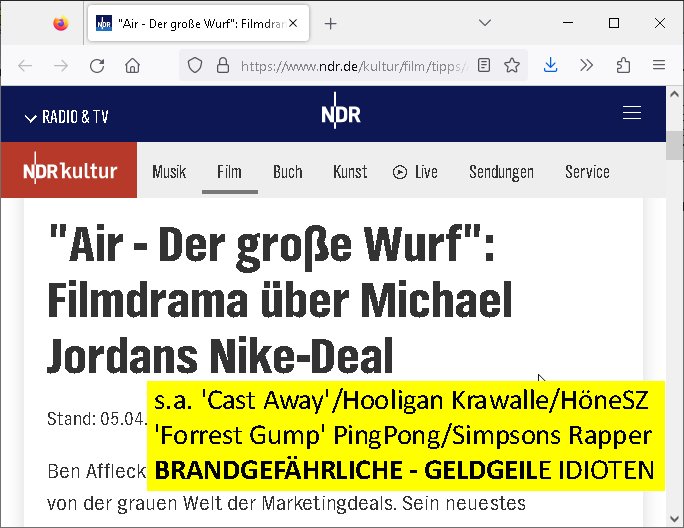Click the "Air - Der große Wurf" headline

[280, 300]
